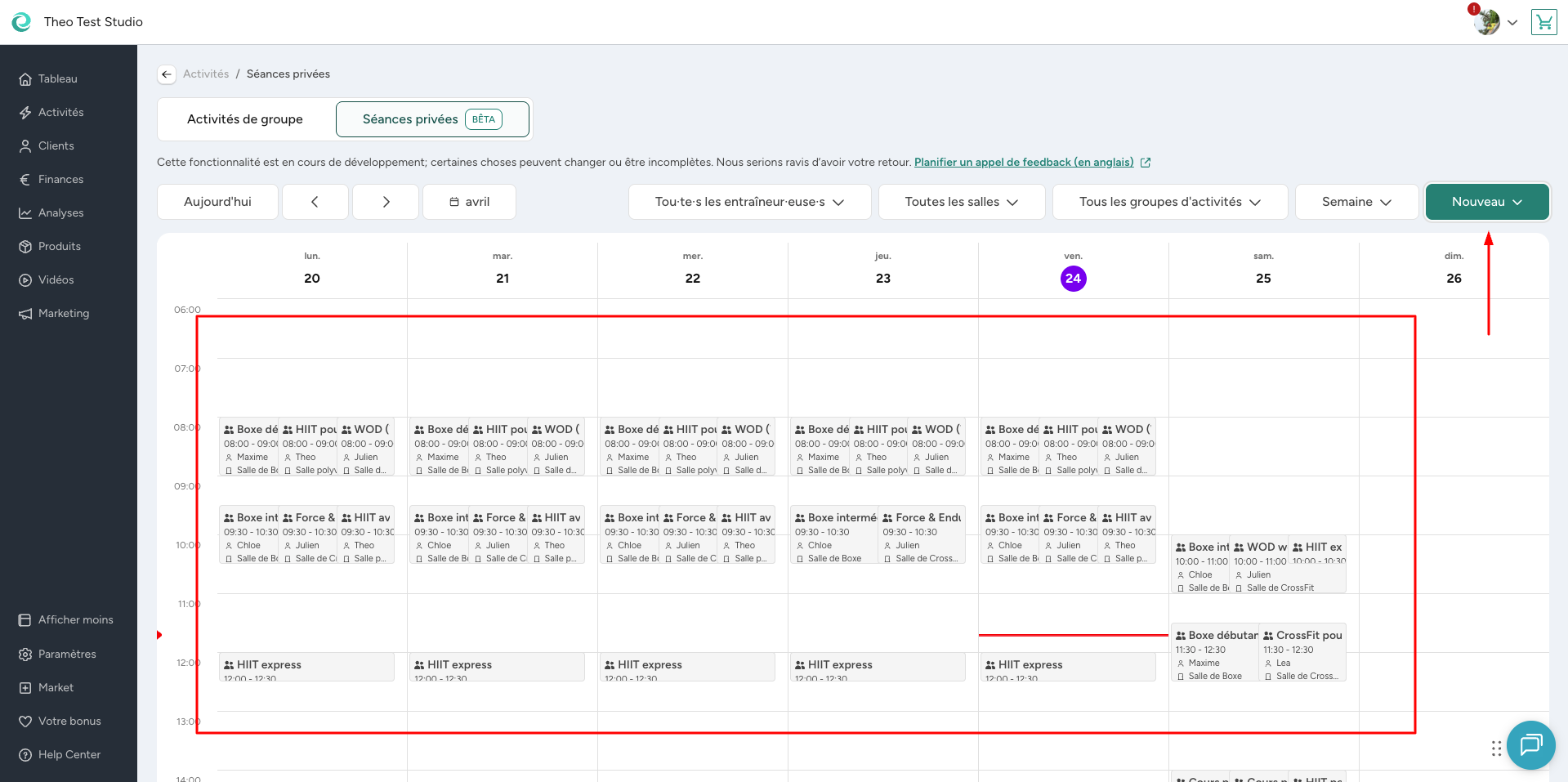Change calendar view via Semaine dropdown
Screen dimensions: 1568x782
[1356, 202]
